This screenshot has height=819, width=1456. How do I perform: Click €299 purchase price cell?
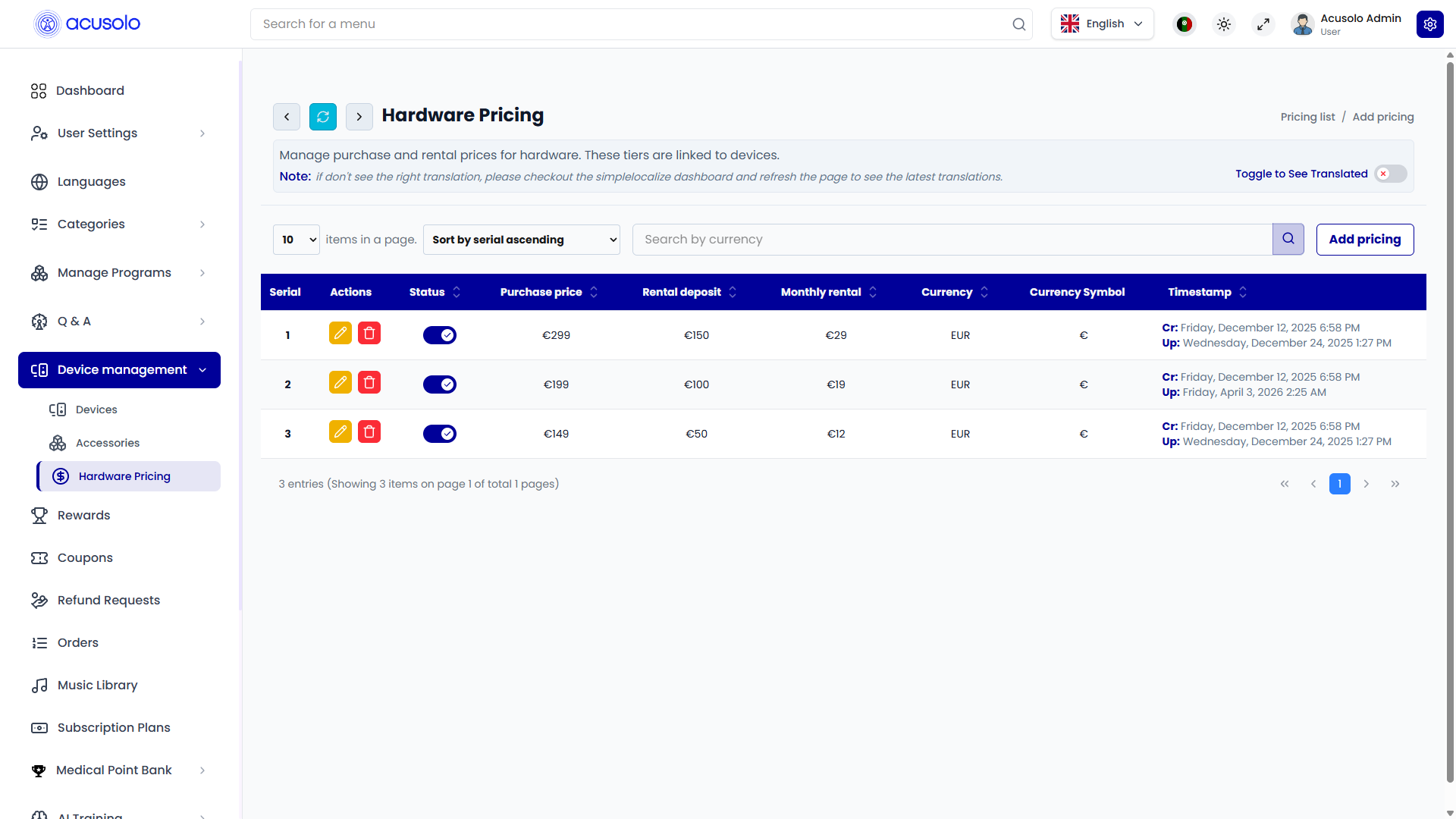click(556, 335)
